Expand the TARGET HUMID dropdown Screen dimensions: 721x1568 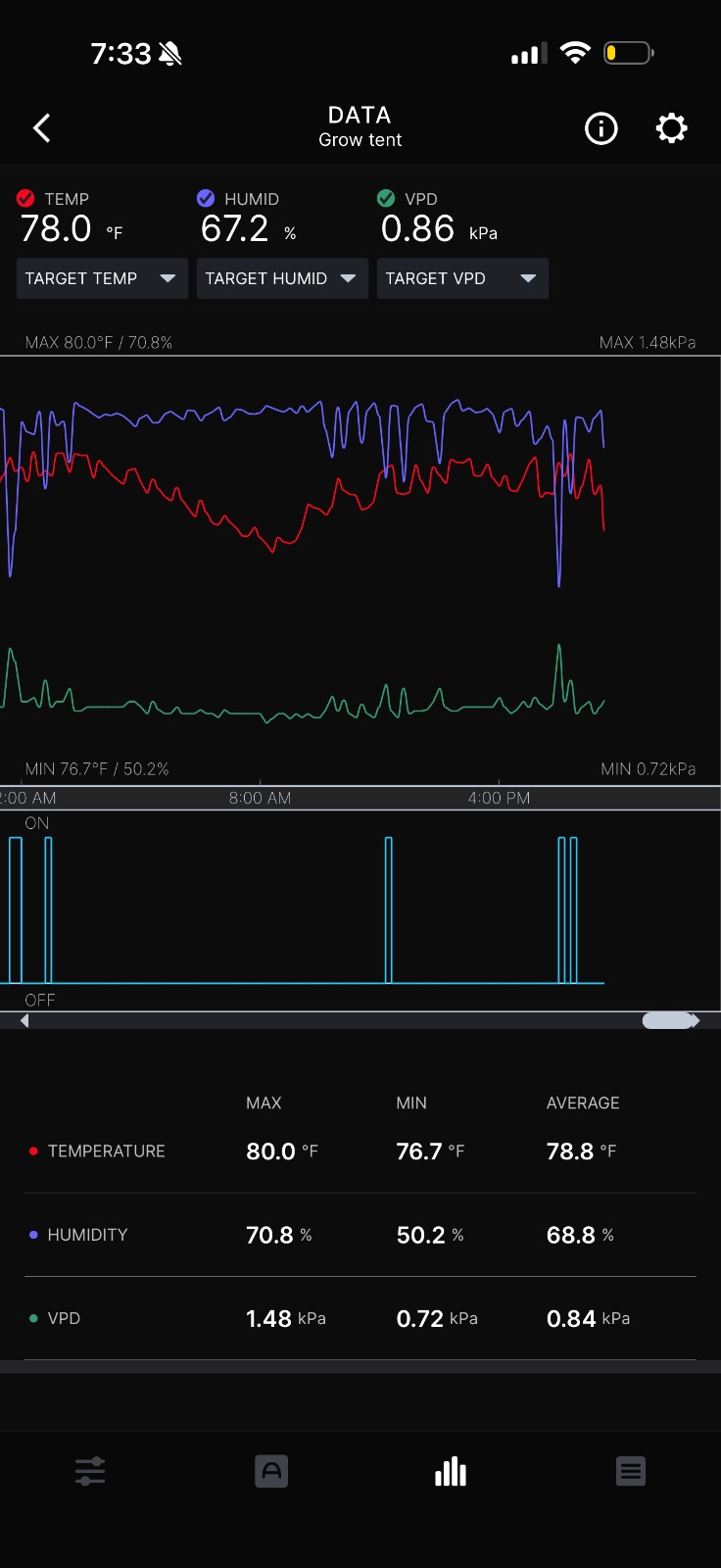pos(282,278)
